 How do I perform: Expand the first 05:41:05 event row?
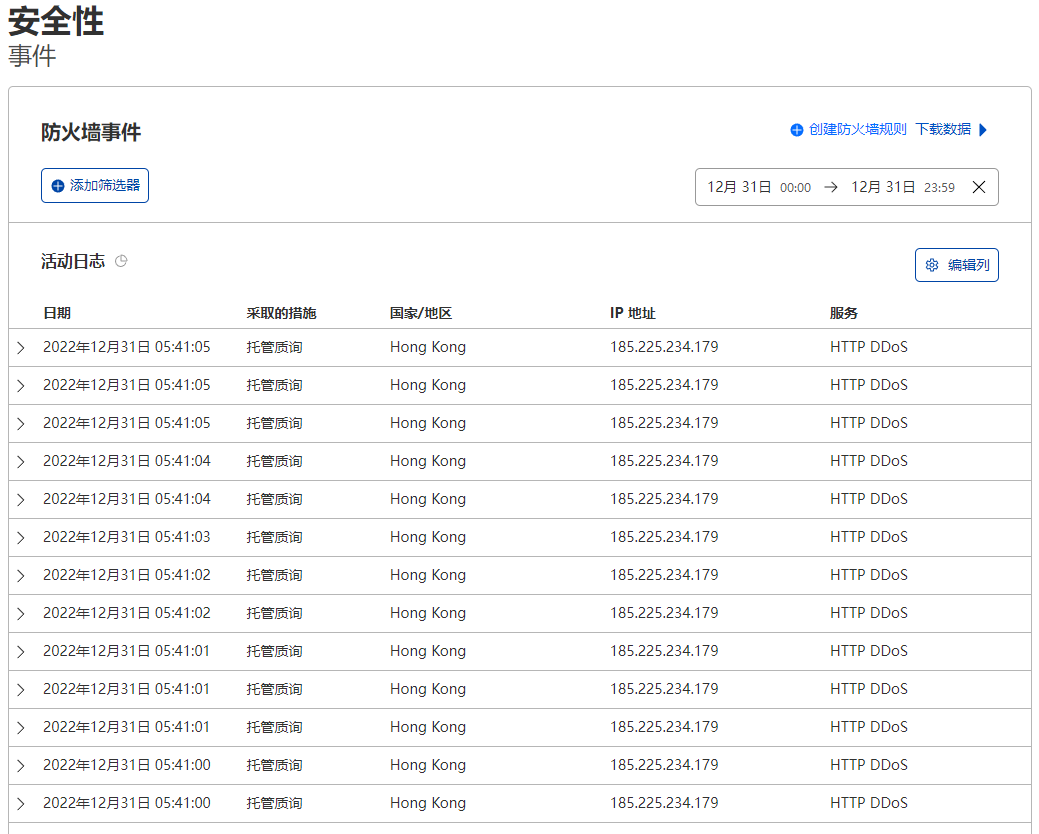point(21,348)
